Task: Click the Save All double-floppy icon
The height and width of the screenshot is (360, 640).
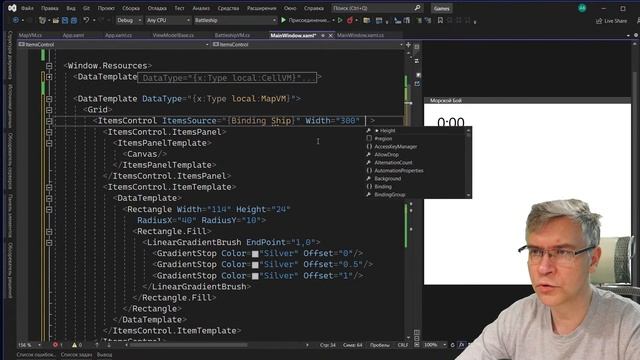Action: 74,20
